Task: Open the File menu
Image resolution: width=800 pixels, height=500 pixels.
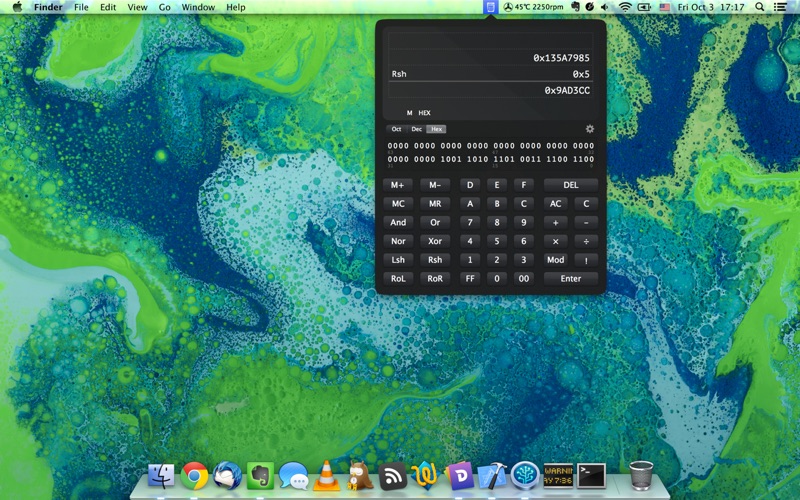Action: coord(81,7)
